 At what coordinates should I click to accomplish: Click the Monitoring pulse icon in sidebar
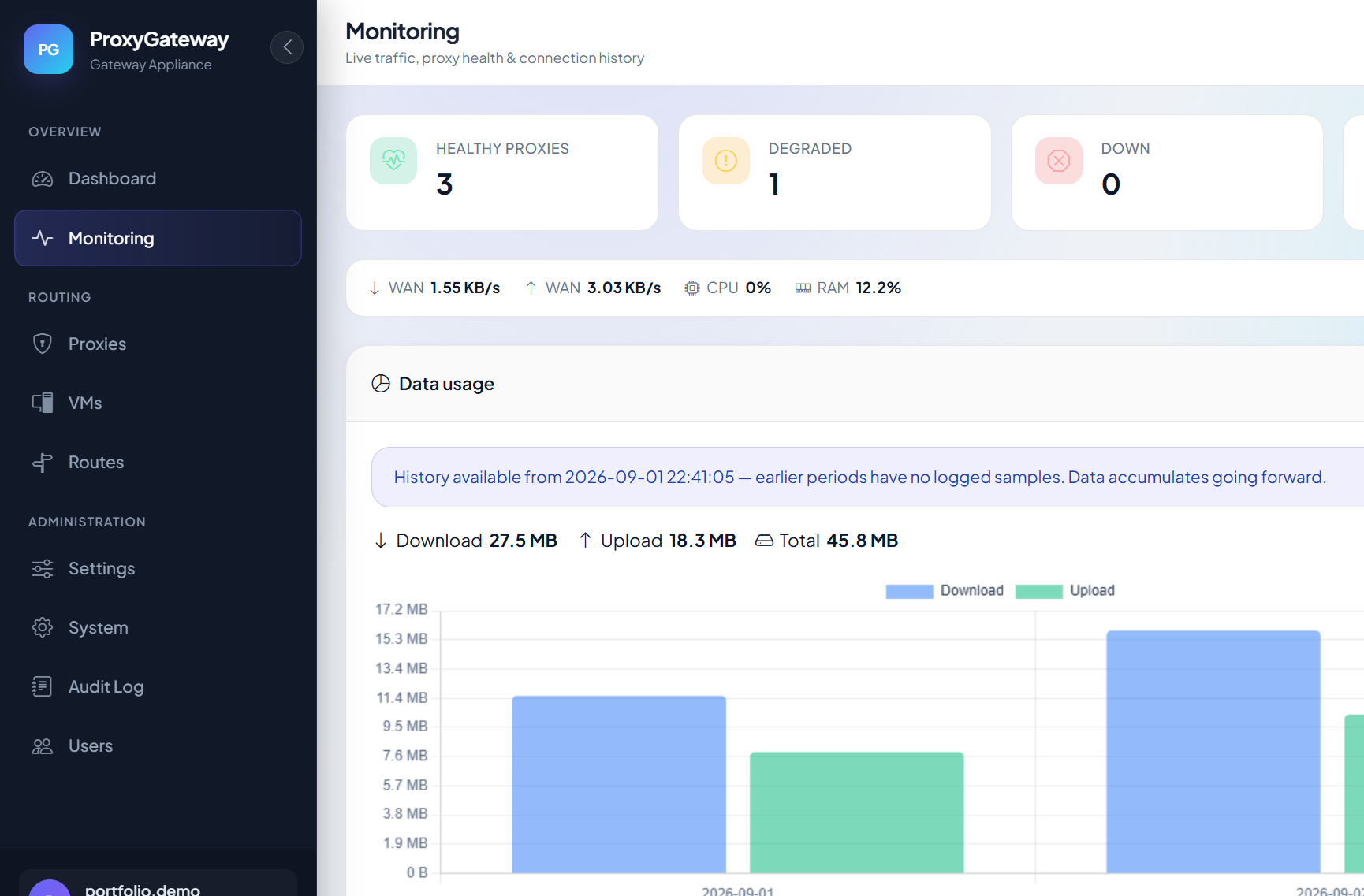[43, 238]
